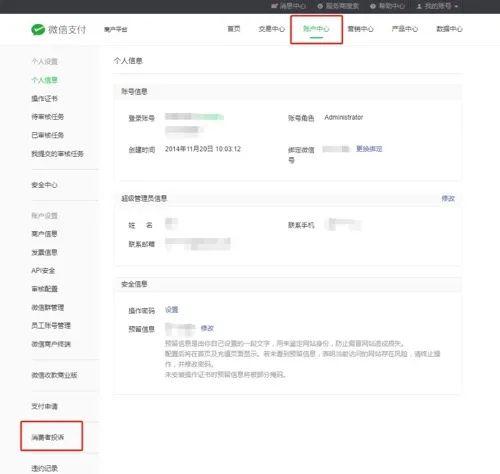500x474 pixels.
Task: Select API安全 in sidebar
Action: click(43, 270)
